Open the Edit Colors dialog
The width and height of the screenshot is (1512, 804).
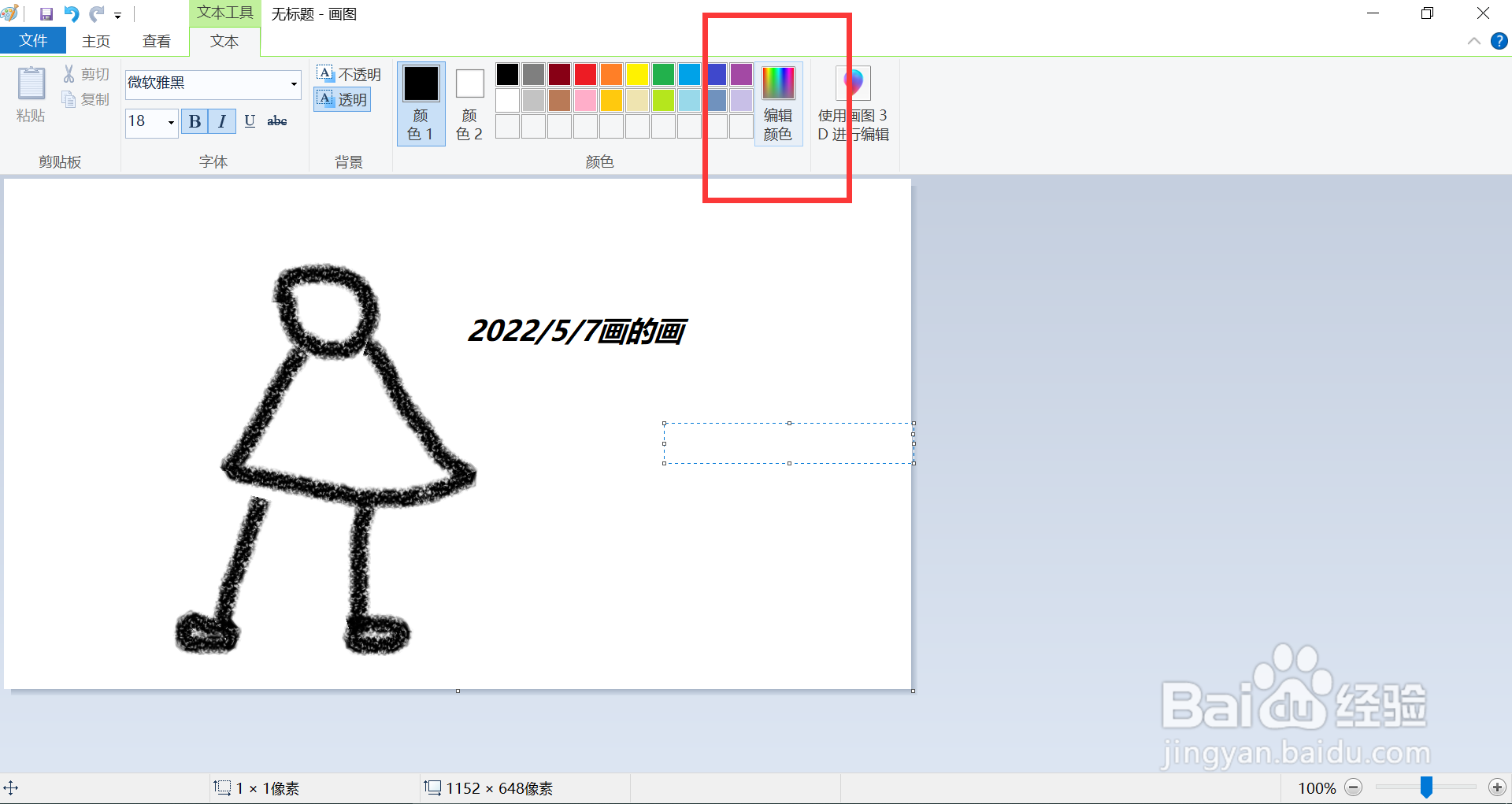[x=778, y=102]
